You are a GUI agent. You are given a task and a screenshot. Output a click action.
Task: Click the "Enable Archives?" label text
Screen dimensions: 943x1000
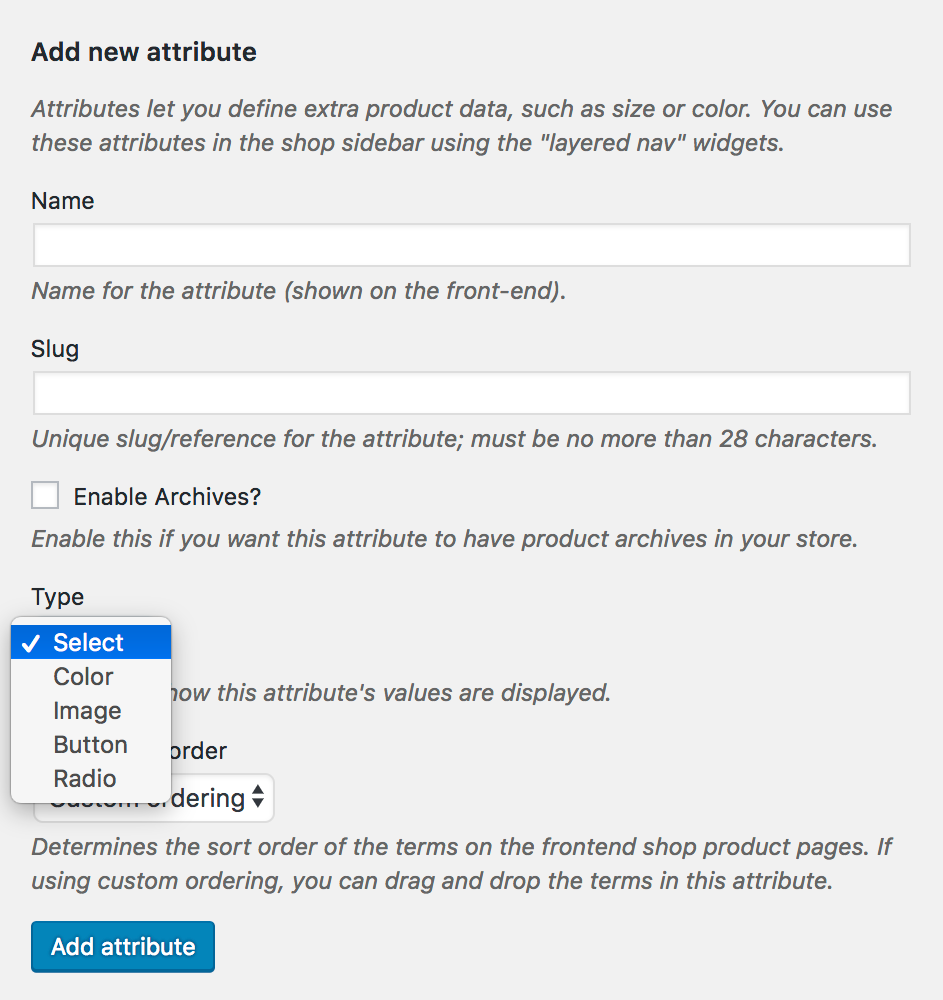click(167, 497)
